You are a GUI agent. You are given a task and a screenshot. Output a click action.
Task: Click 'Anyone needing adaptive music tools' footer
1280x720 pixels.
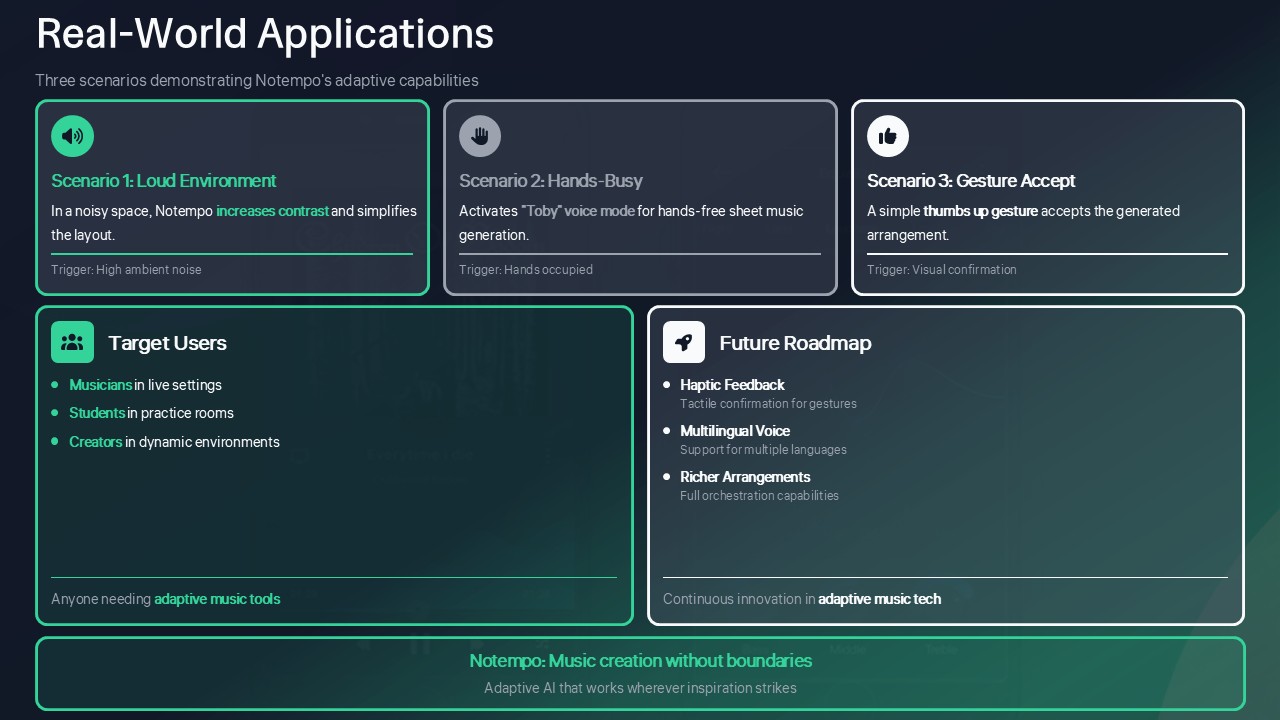(x=166, y=599)
